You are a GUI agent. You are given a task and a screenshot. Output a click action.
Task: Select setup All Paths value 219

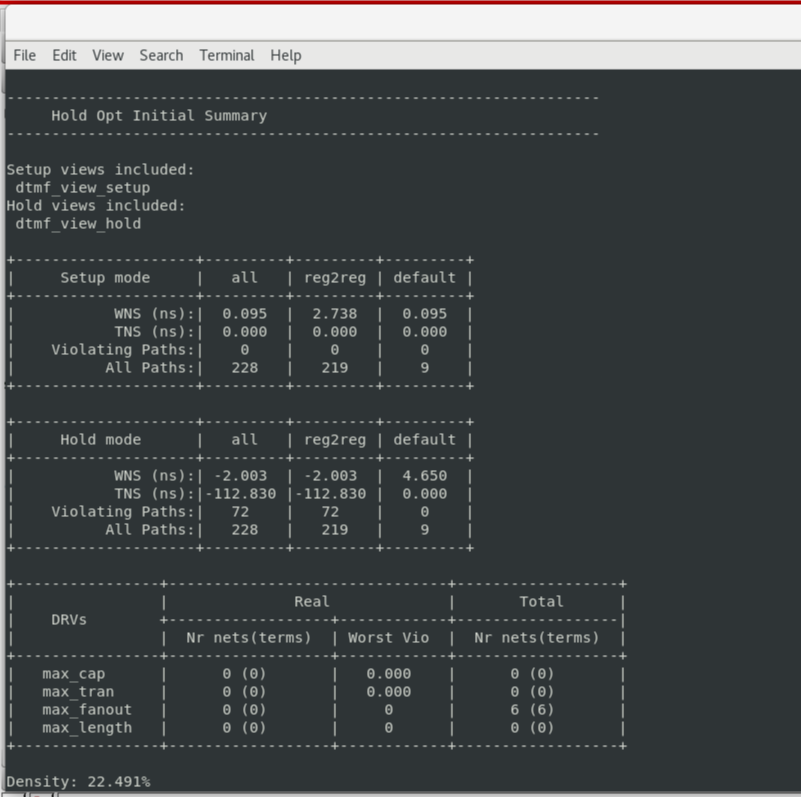coord(335,368)
